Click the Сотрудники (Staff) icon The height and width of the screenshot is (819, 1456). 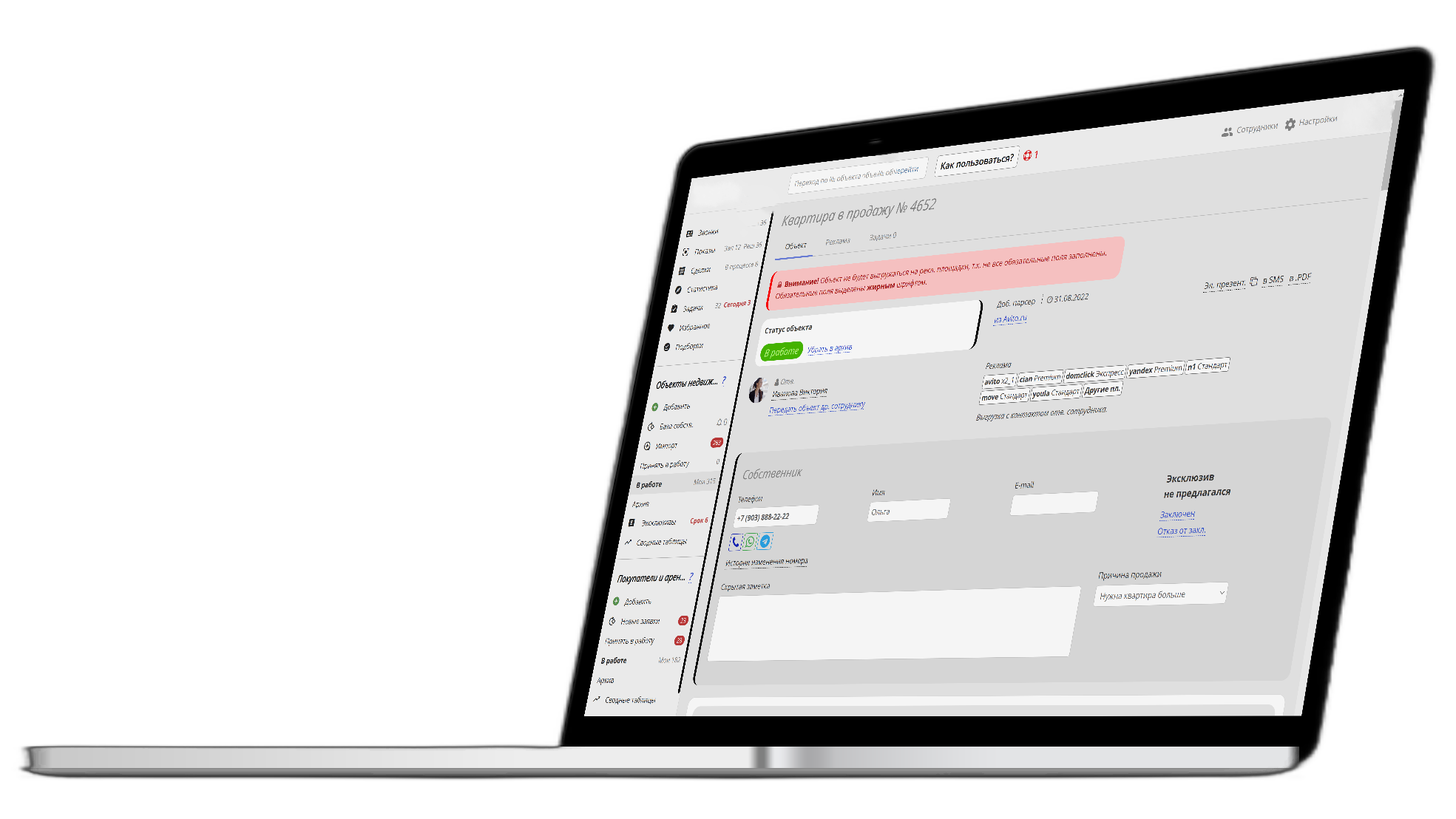tap(1227, 125)
